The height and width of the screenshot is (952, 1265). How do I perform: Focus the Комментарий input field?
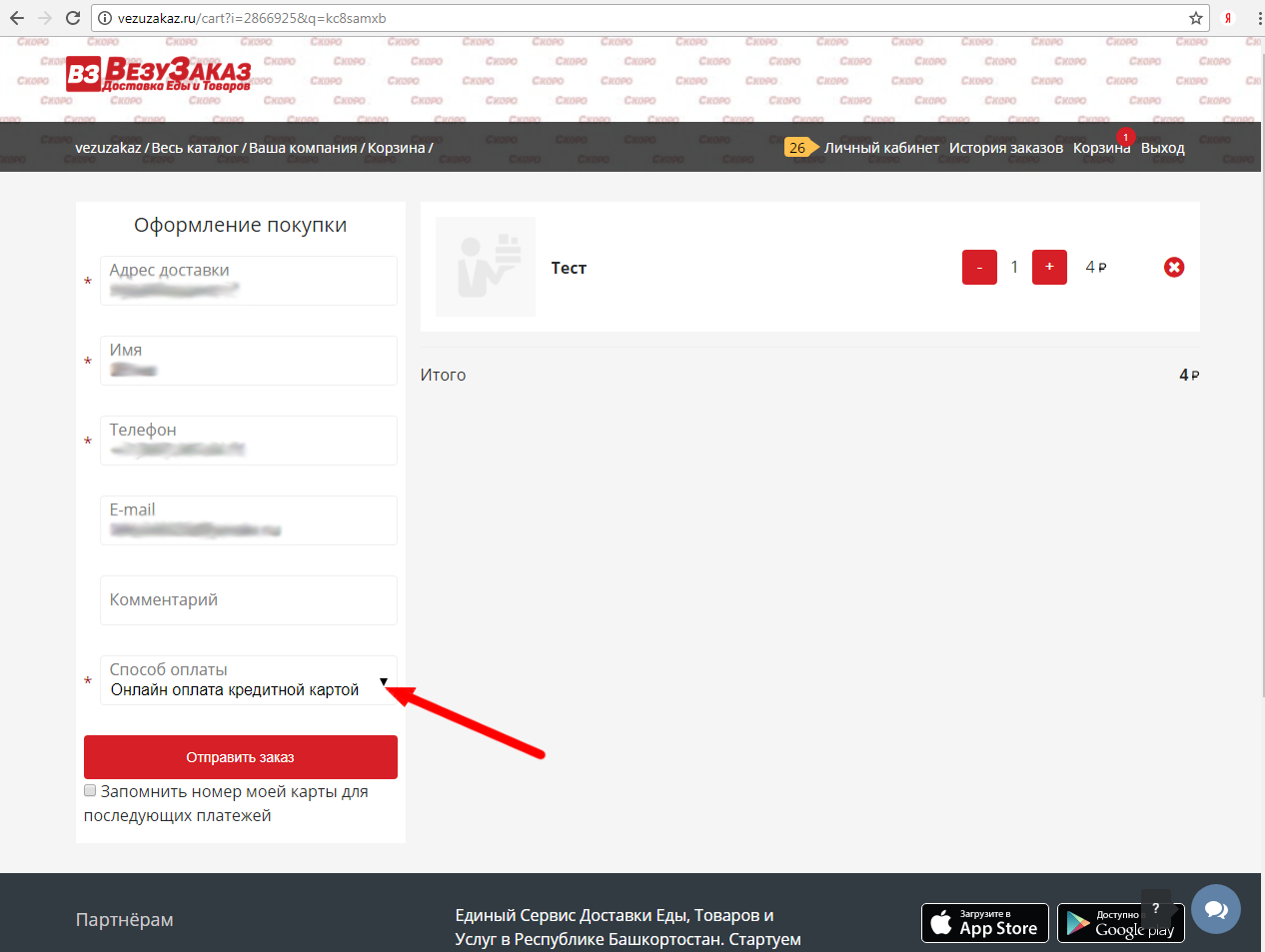(x=249, y=600)
